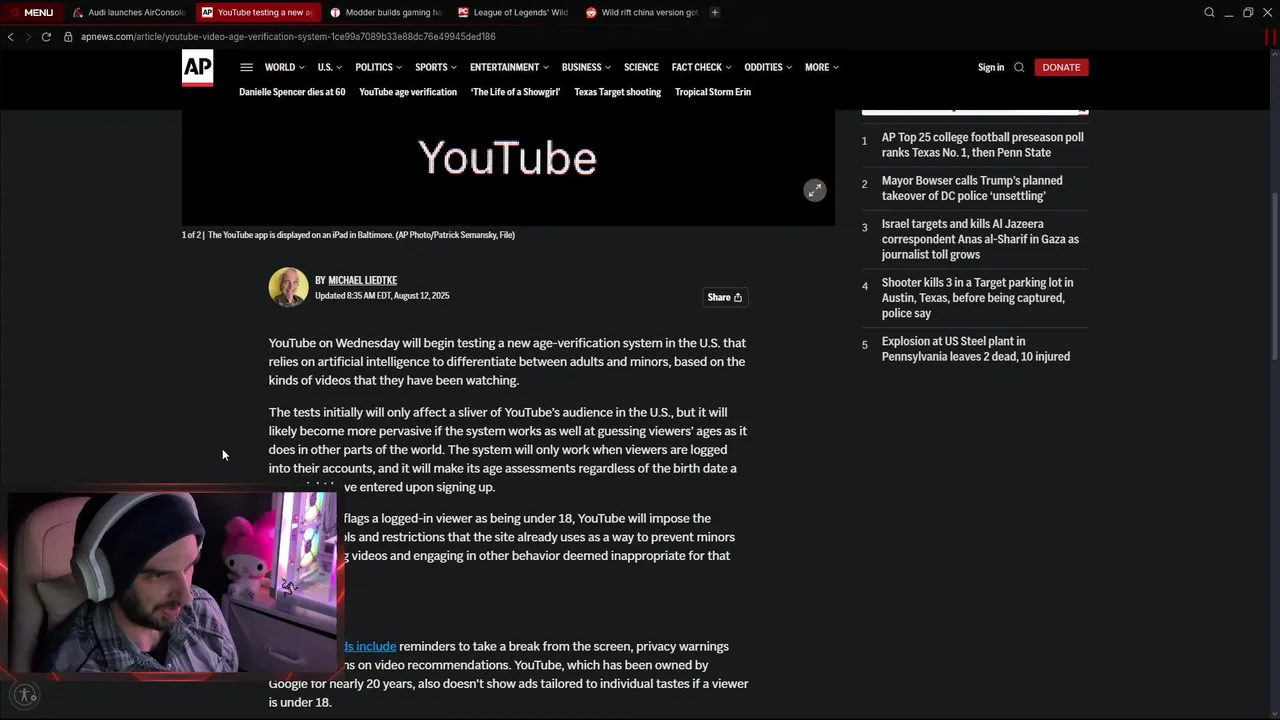Image resolution: width=1280 pixels, height=720 pixels.
Task: Click the Share button
Action: tap(725, 297)
